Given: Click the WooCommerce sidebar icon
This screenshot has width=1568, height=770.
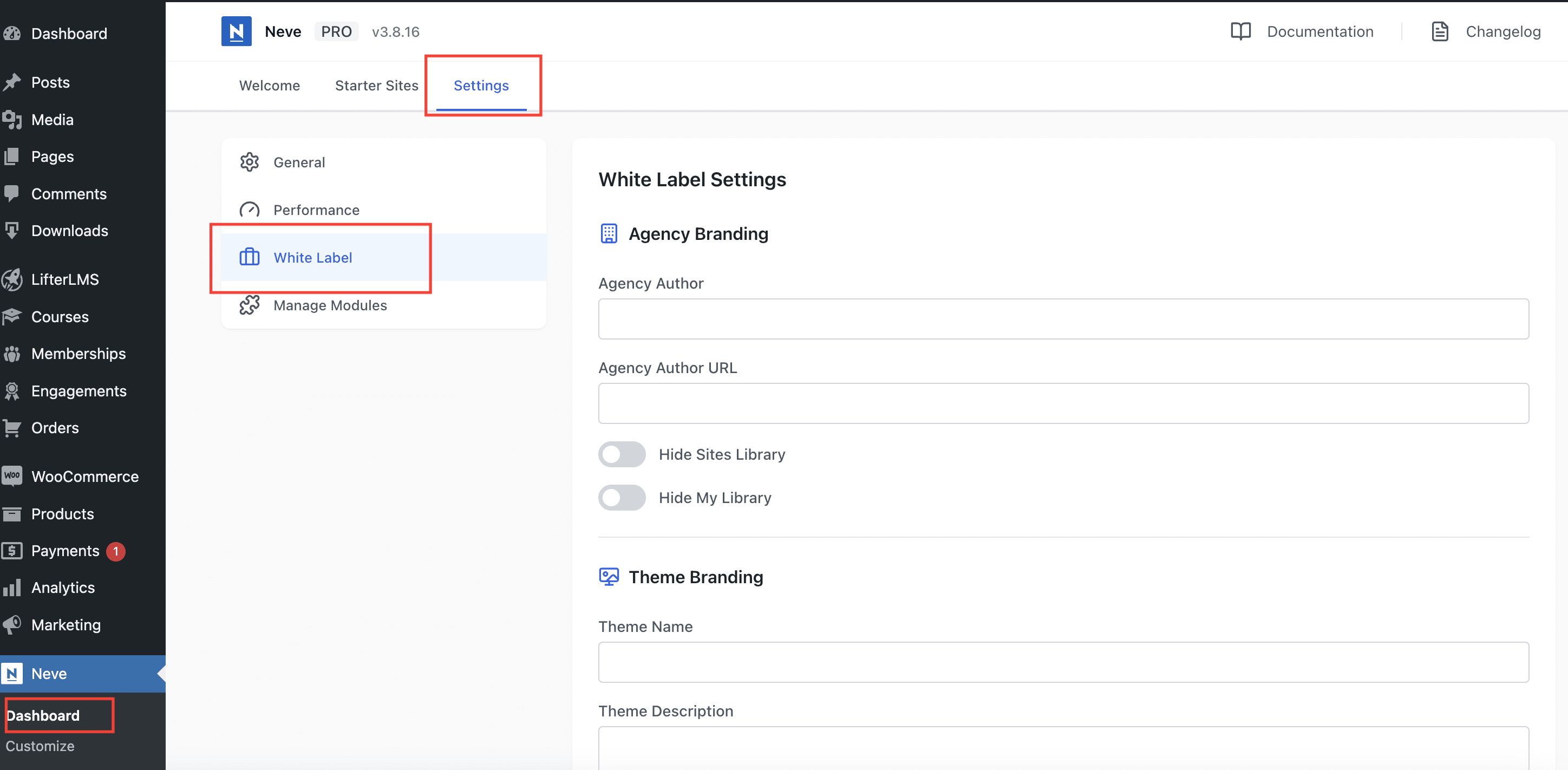Looking at the screenshot, I should 11,476.
